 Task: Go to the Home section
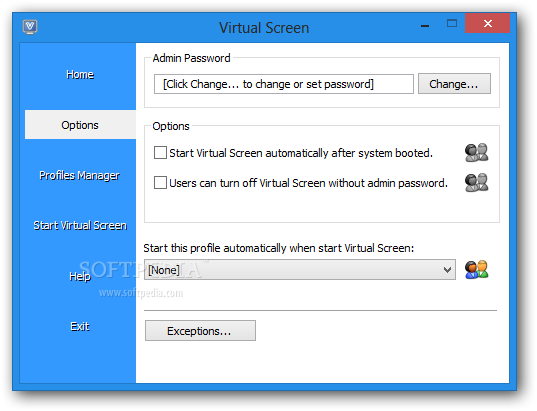(x=80, y=74)
